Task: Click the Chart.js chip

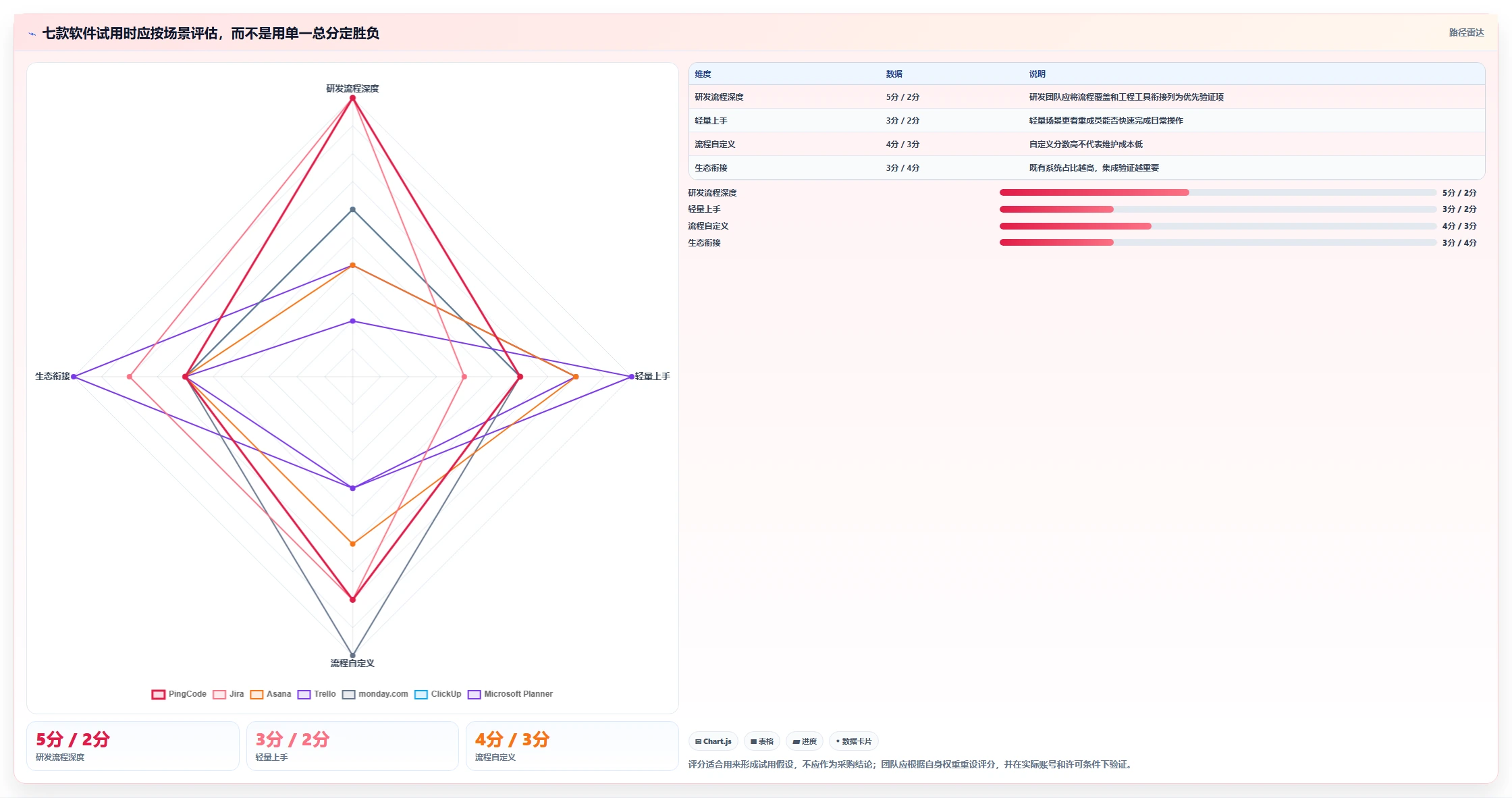Action: 713,741
